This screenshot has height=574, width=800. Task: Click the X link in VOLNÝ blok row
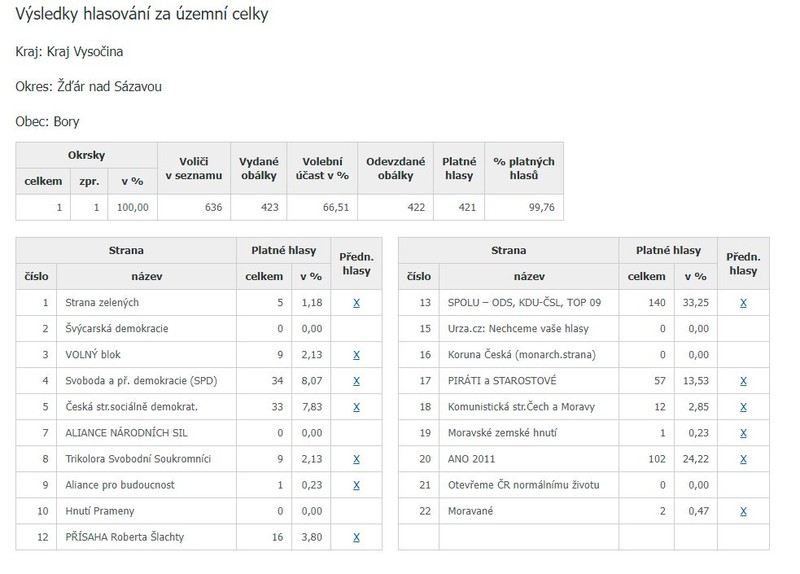356,354
